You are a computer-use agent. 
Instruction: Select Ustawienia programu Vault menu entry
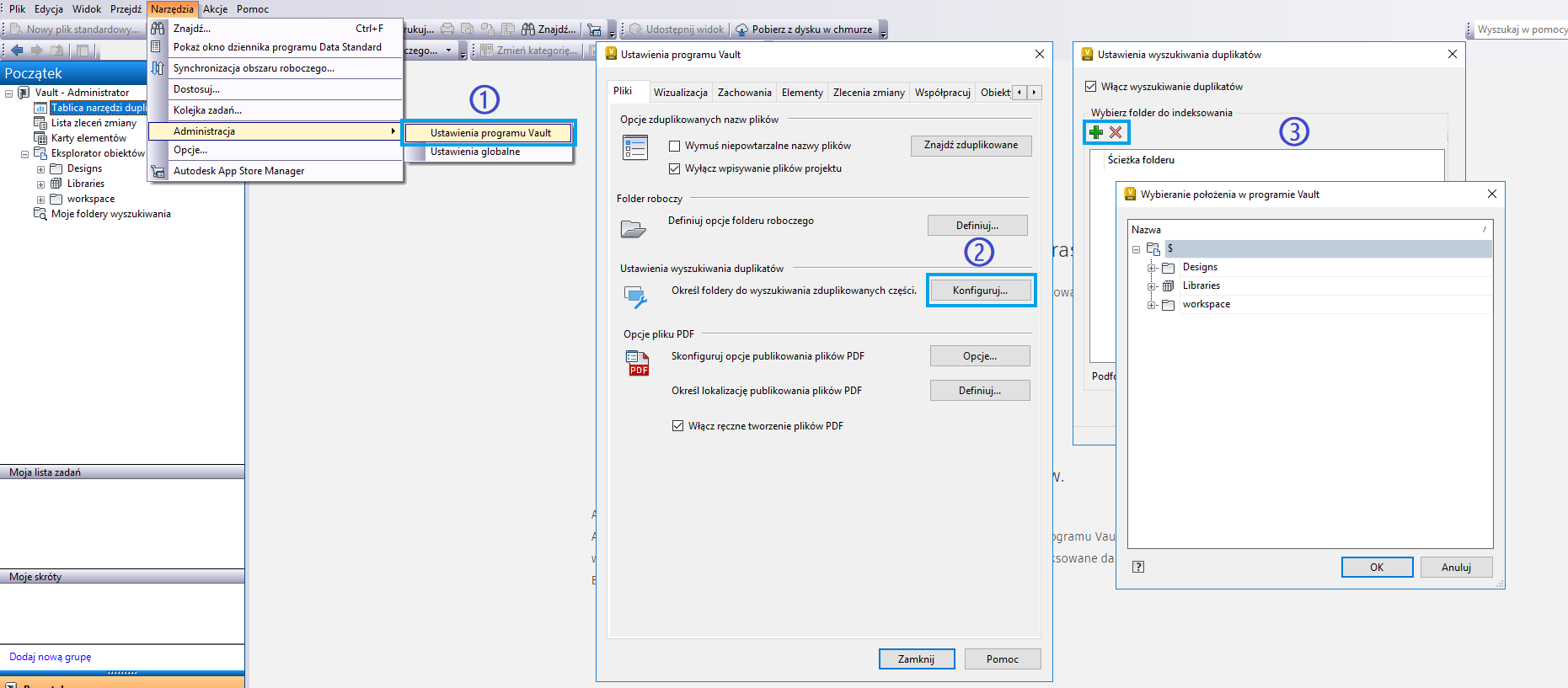489,133
